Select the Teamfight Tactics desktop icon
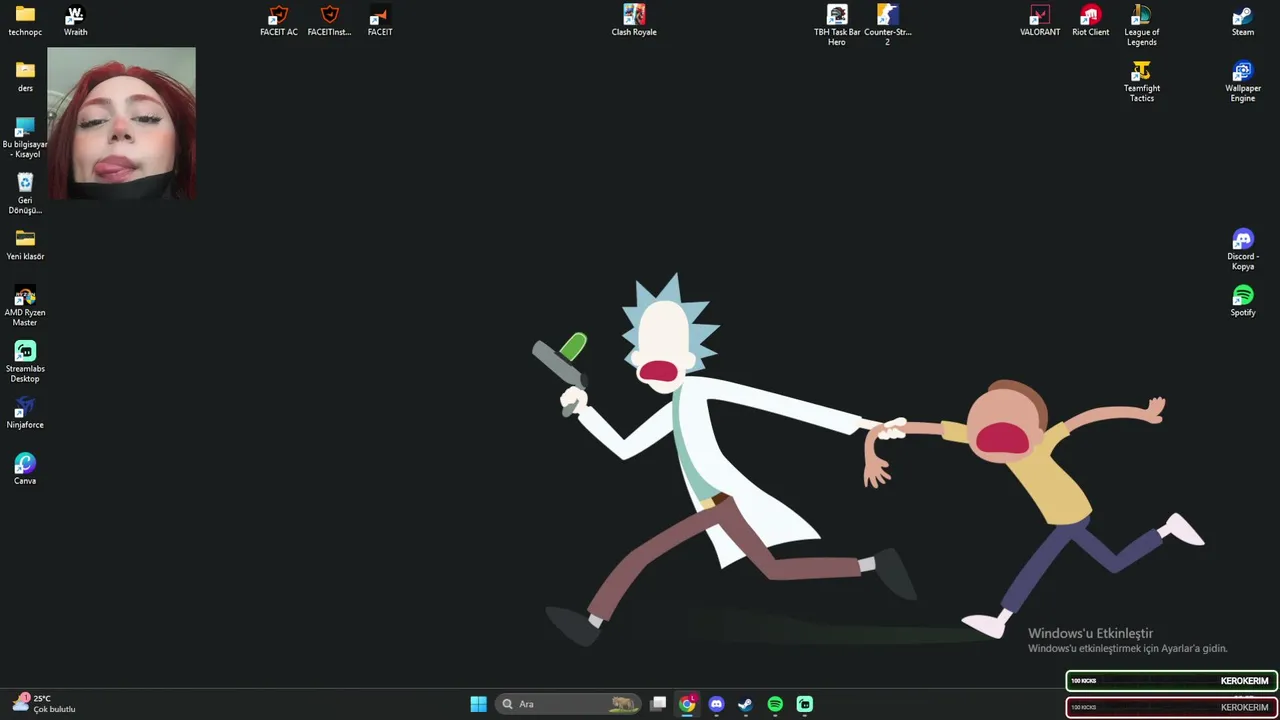The height and width of the screenshot is (720, 1280). coord(1141,81)
